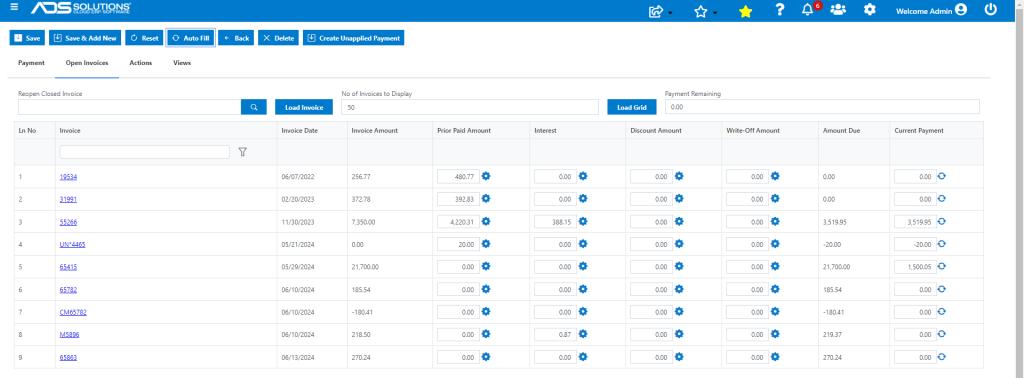Click Current Payment field showing 1,500.05

pyautogui.click(x=915, y=266)
